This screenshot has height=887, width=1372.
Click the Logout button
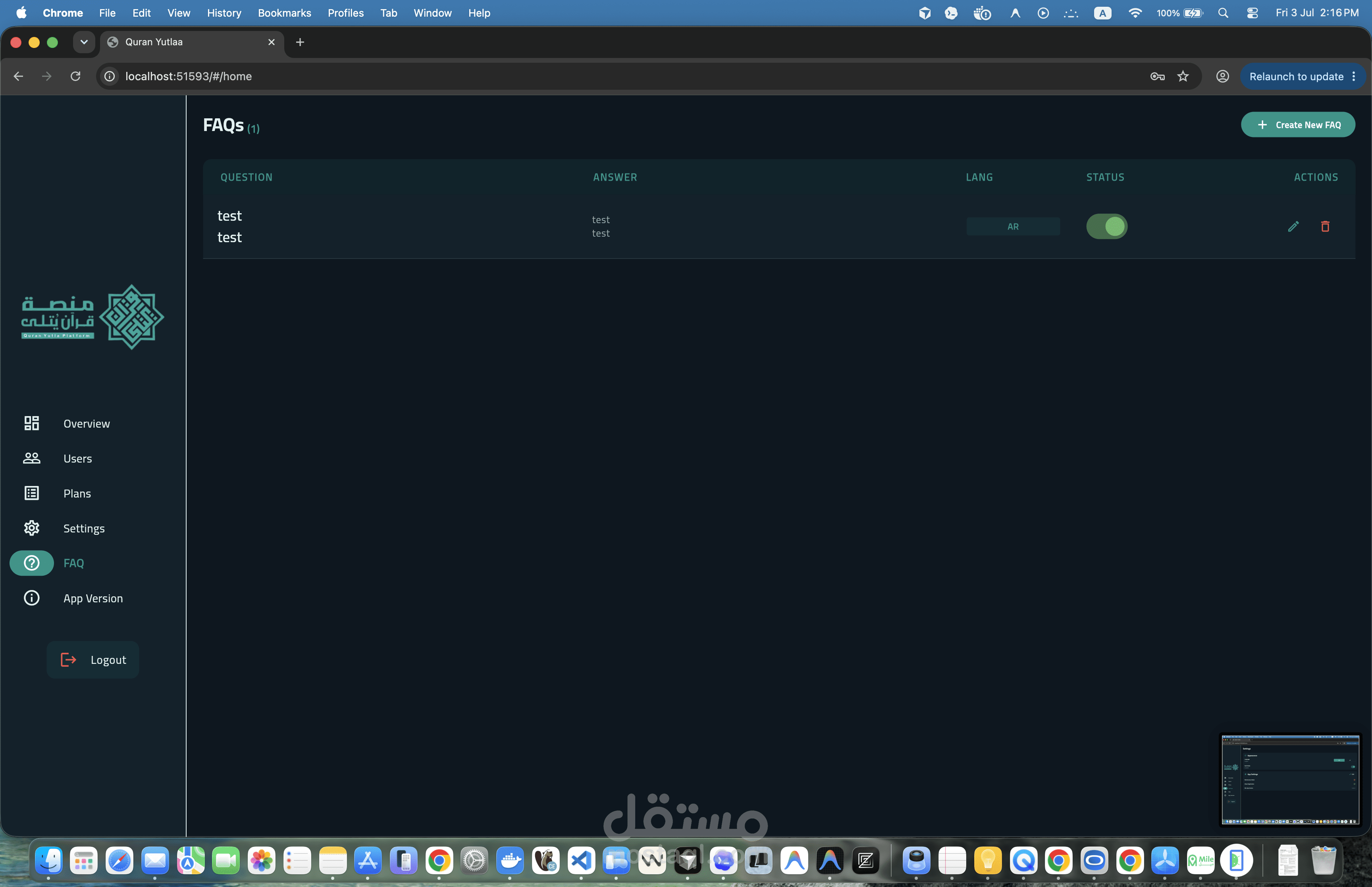[92, 659]
